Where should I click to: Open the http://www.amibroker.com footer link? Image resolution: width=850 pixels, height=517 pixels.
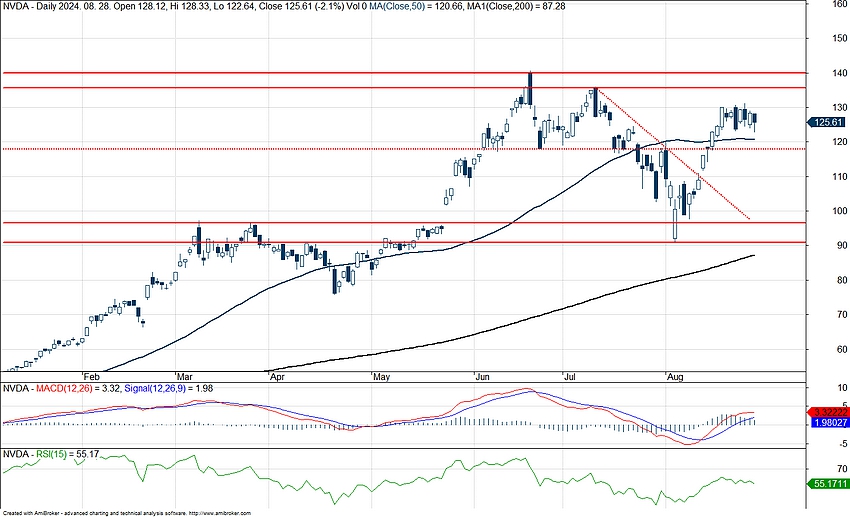220,513
